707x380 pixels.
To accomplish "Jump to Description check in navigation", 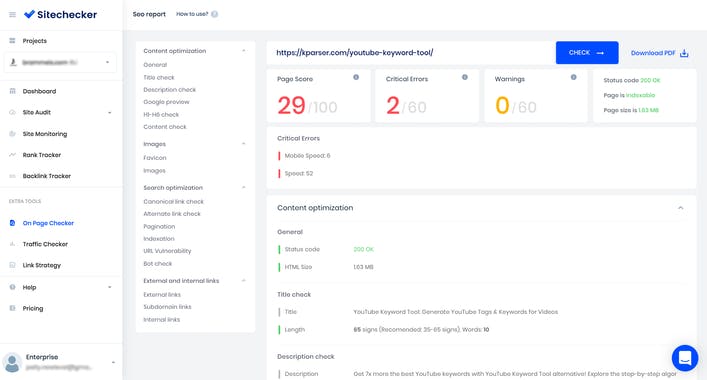I will point(170,90).
